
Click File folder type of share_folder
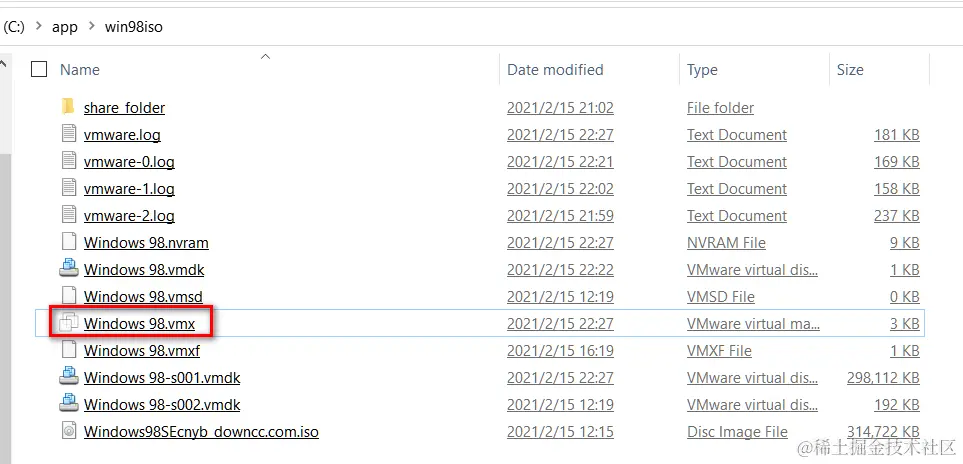pyautogui.click(x=720, y=107)
